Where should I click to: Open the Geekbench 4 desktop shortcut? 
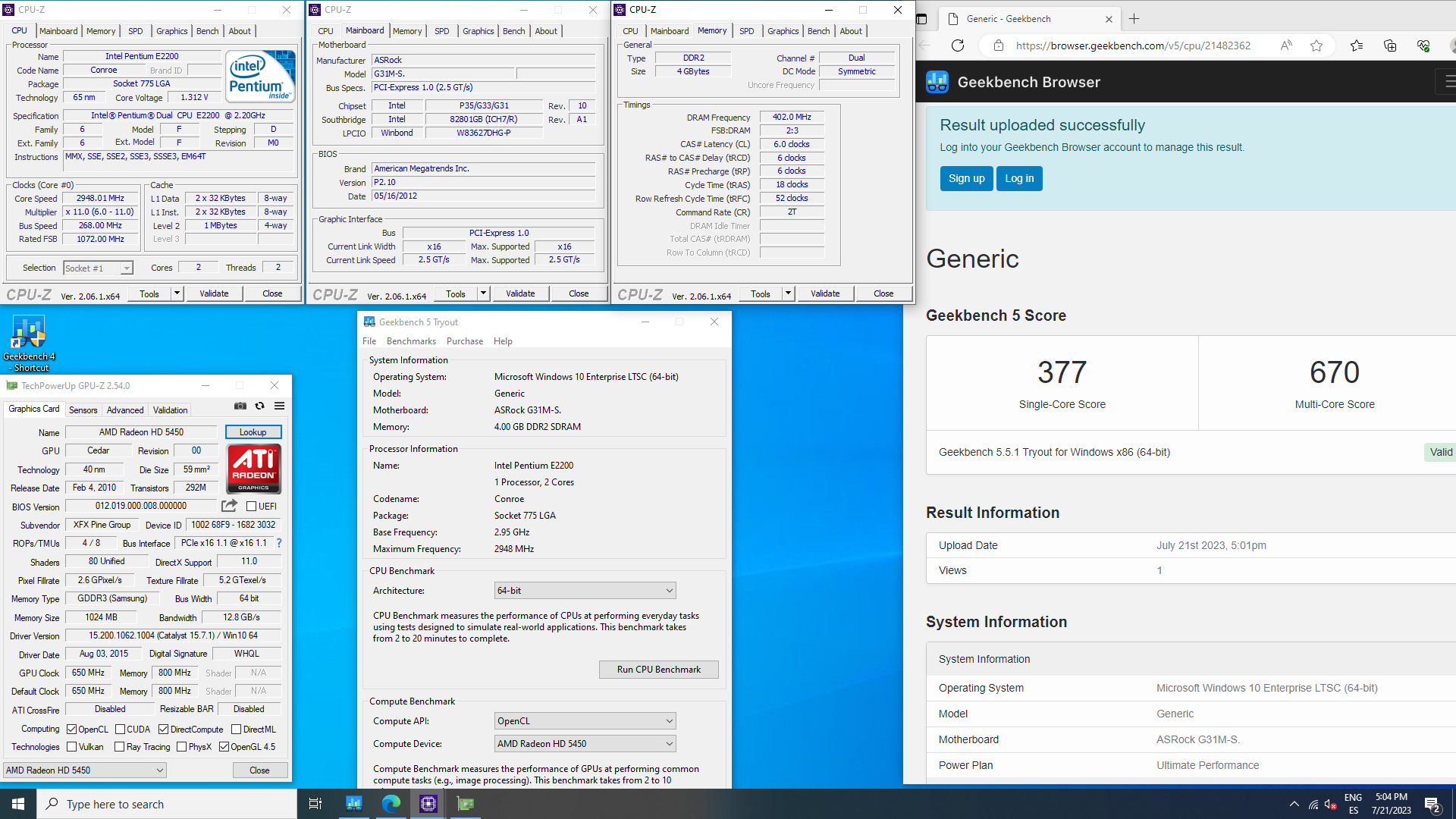pyautogui.click(x=29, y=344)
